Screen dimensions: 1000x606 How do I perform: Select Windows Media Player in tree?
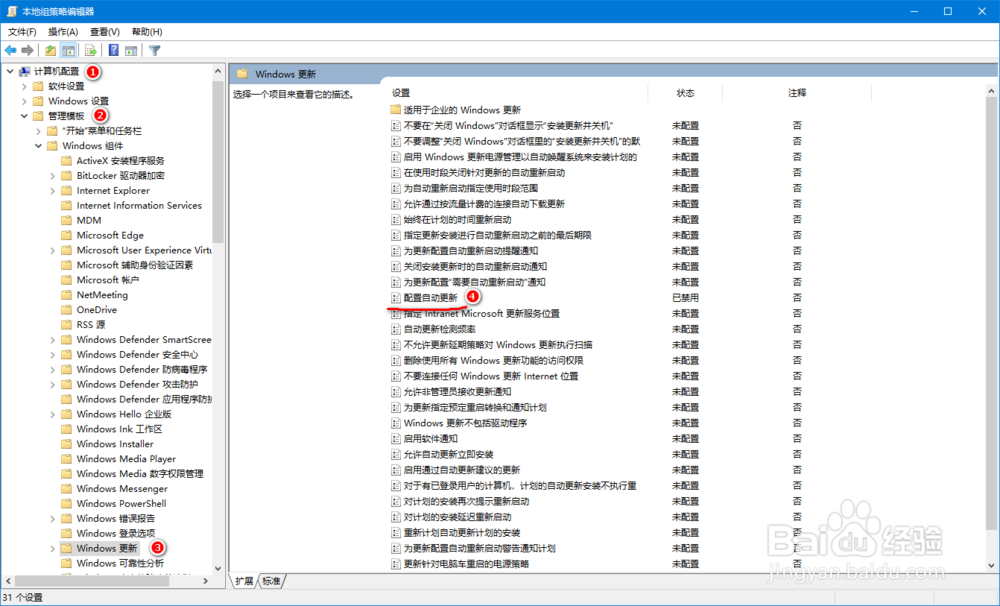[126, 459]
